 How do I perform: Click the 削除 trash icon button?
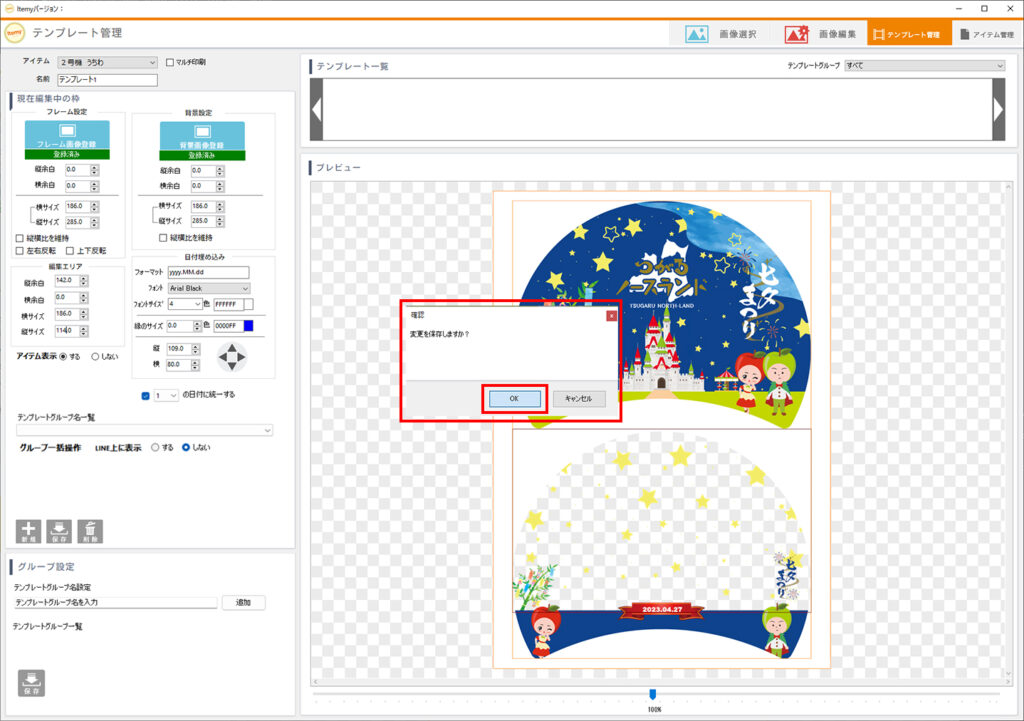click(x=90, y=531)
